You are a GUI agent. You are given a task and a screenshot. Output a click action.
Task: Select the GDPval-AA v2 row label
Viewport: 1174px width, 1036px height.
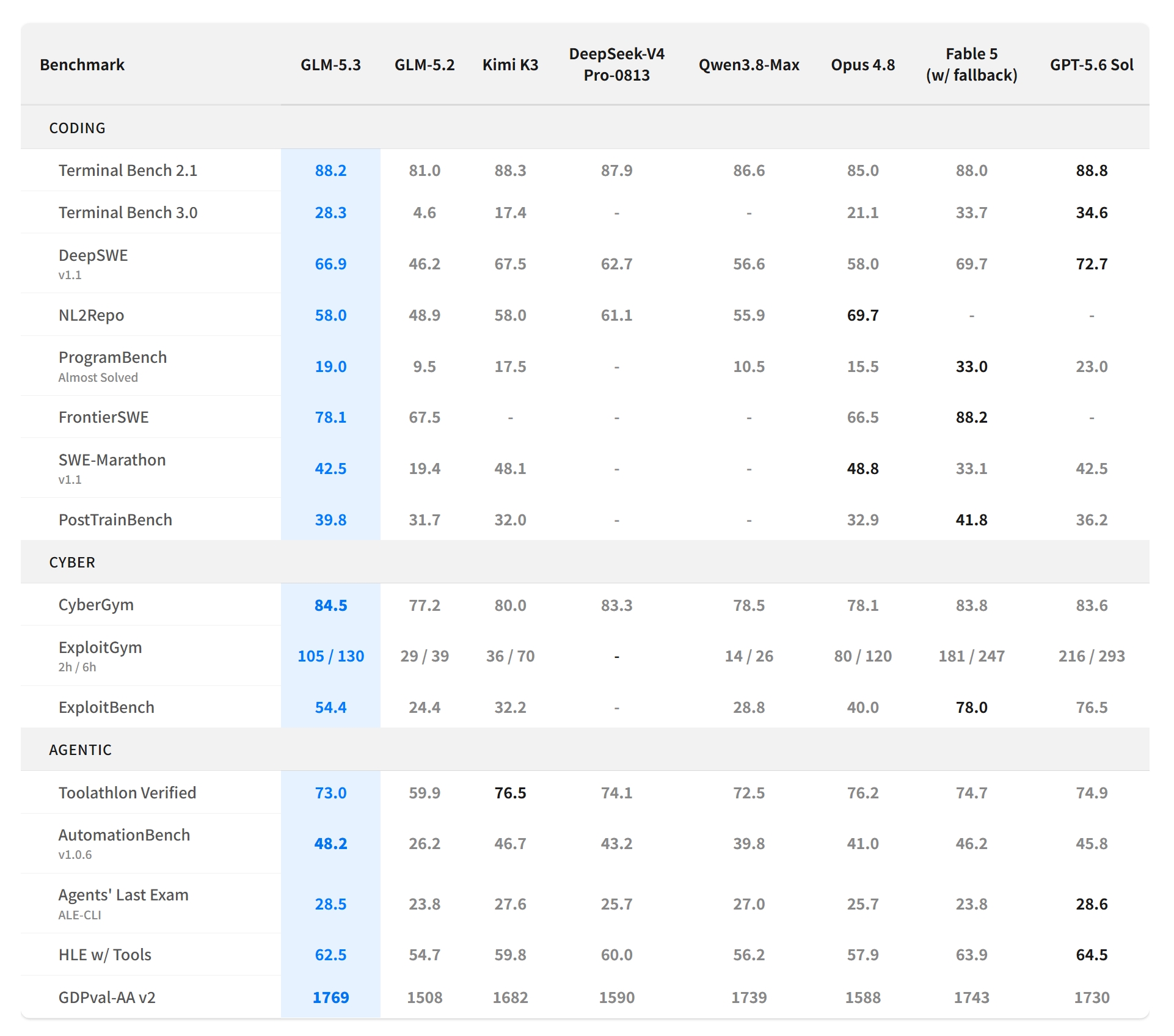(x=107, y=998)
